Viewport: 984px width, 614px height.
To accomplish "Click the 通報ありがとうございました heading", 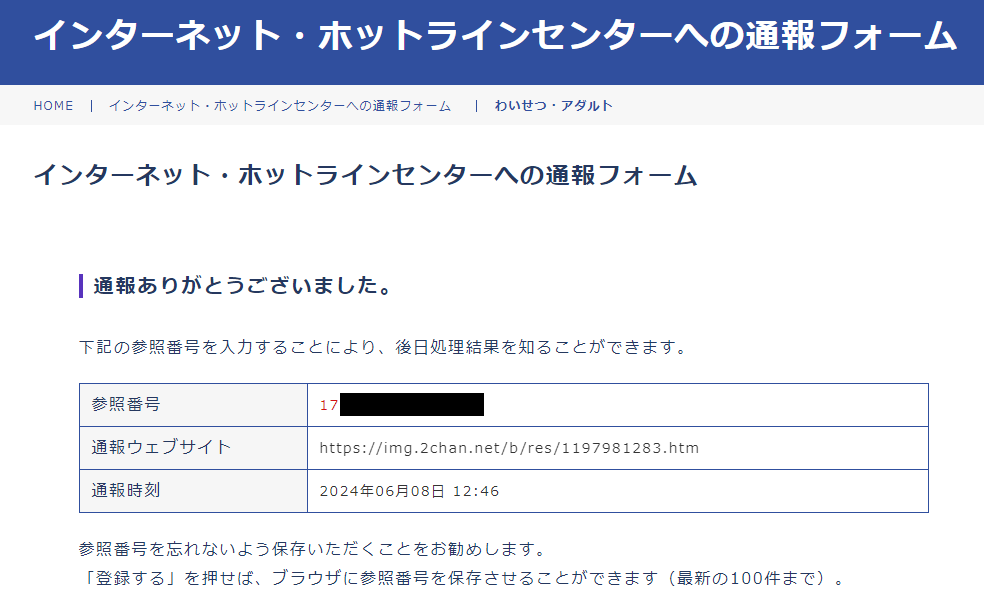I will coord(241,287).
